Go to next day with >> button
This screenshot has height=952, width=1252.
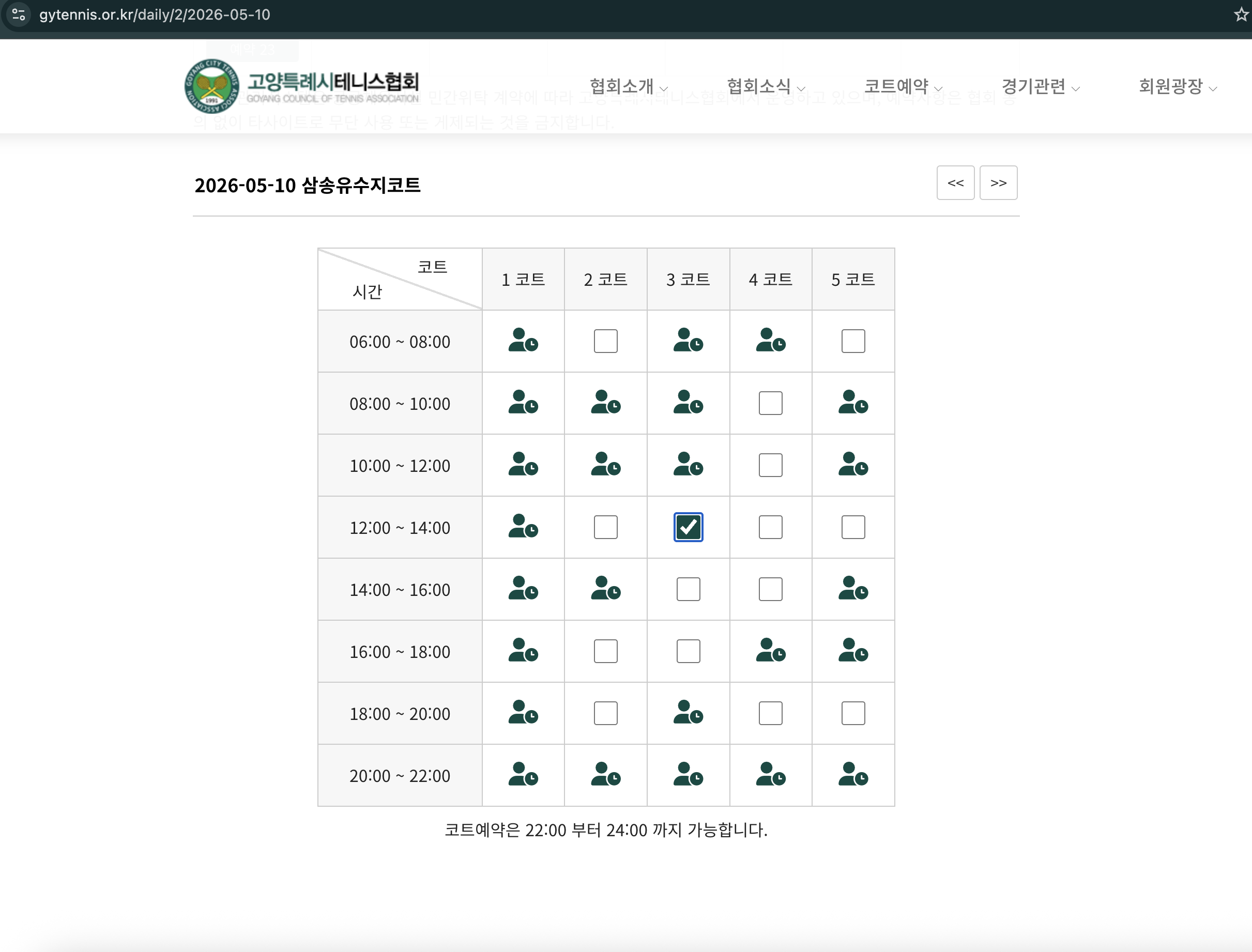tap(998, 182)
